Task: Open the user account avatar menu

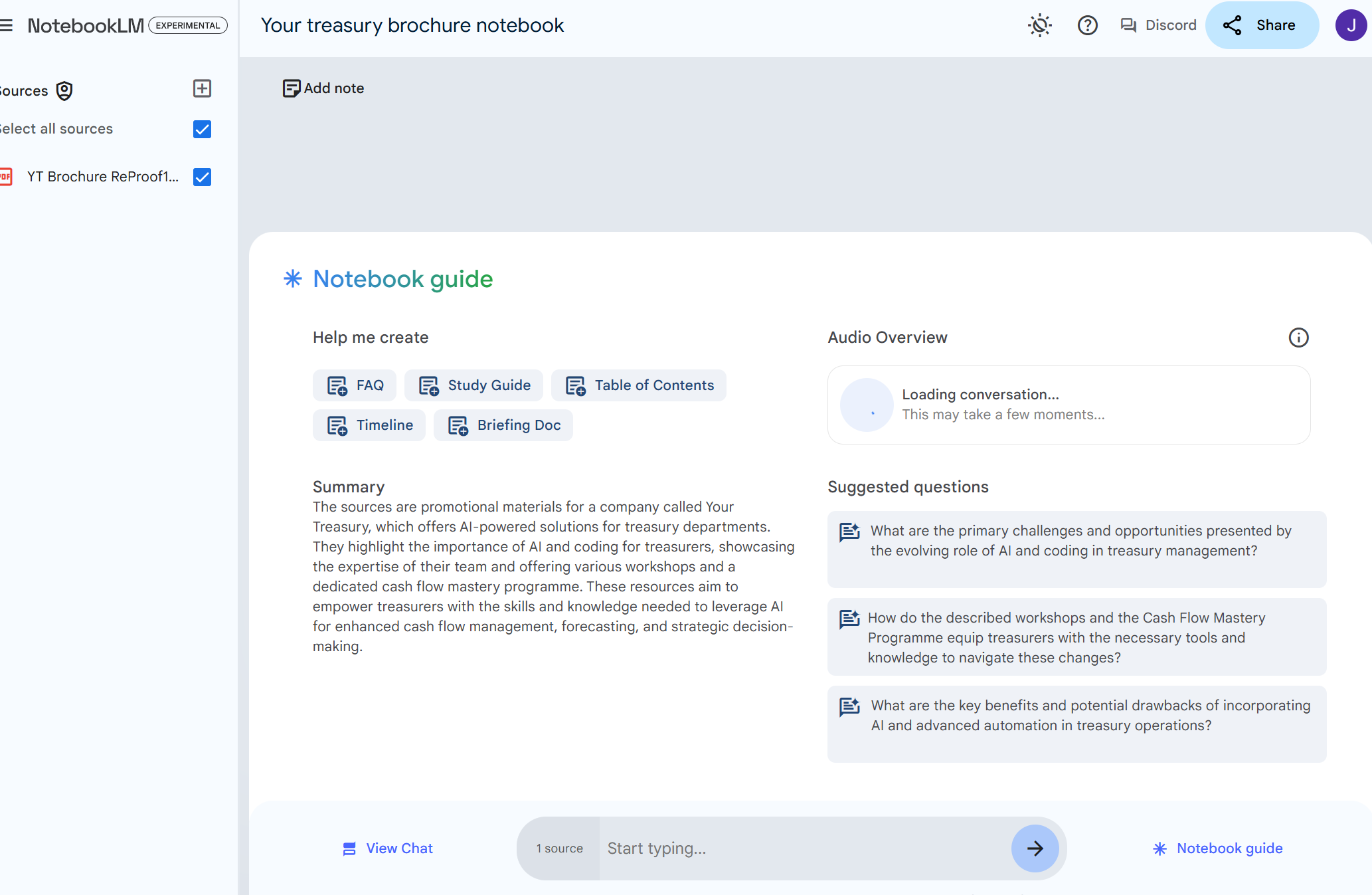Action: (x=1351, y=25)
